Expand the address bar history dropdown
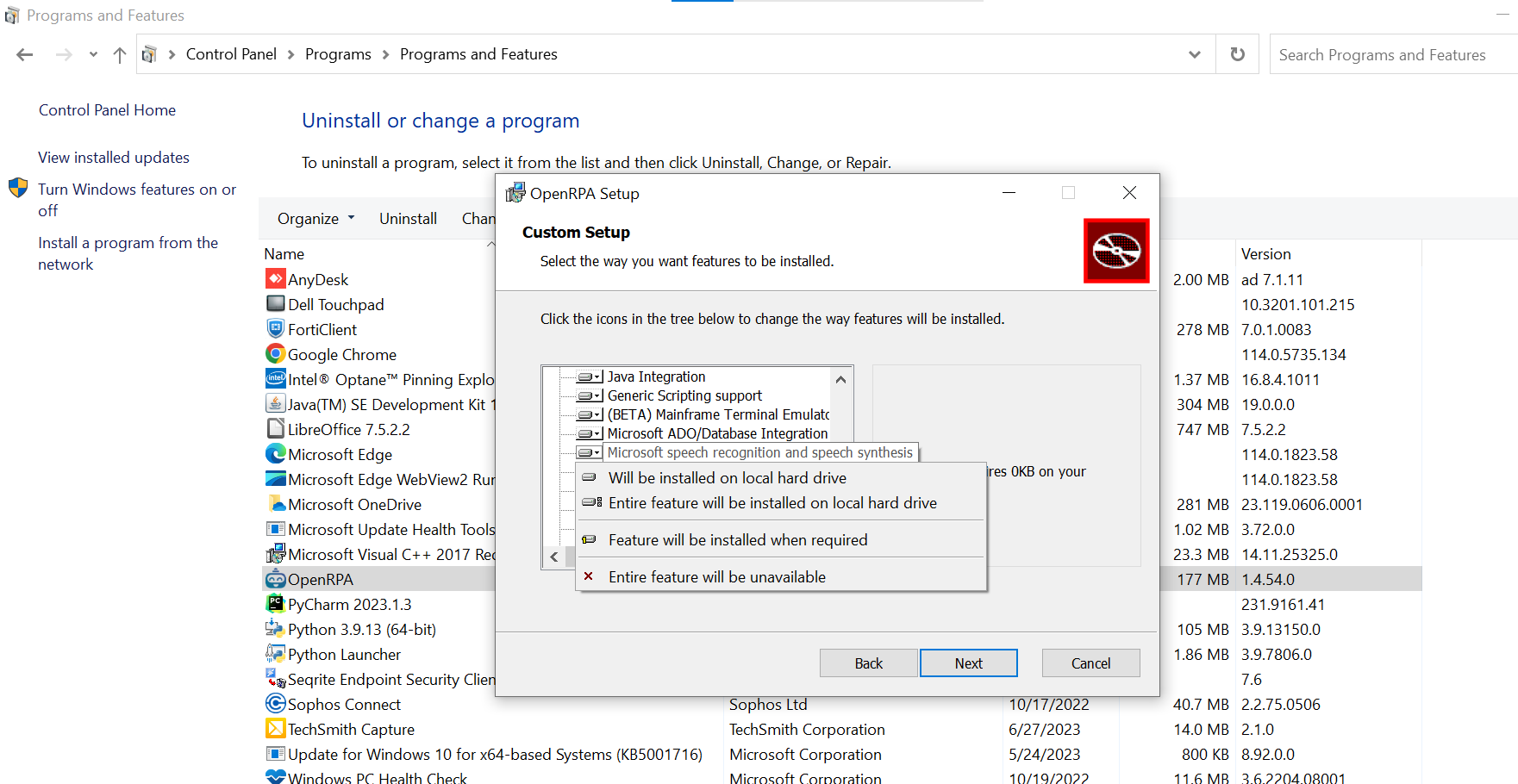1518x784 pixels. [1195, 54]
